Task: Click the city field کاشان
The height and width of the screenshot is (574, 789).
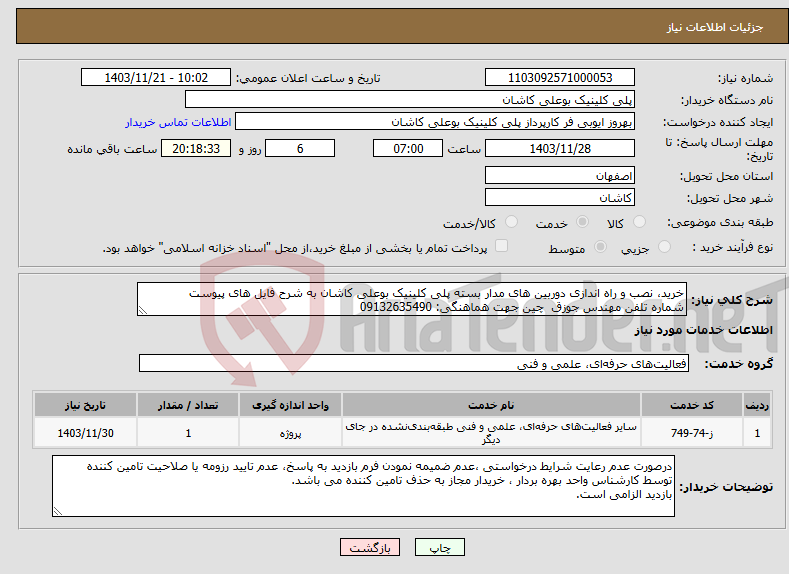Action: [560, 197]
